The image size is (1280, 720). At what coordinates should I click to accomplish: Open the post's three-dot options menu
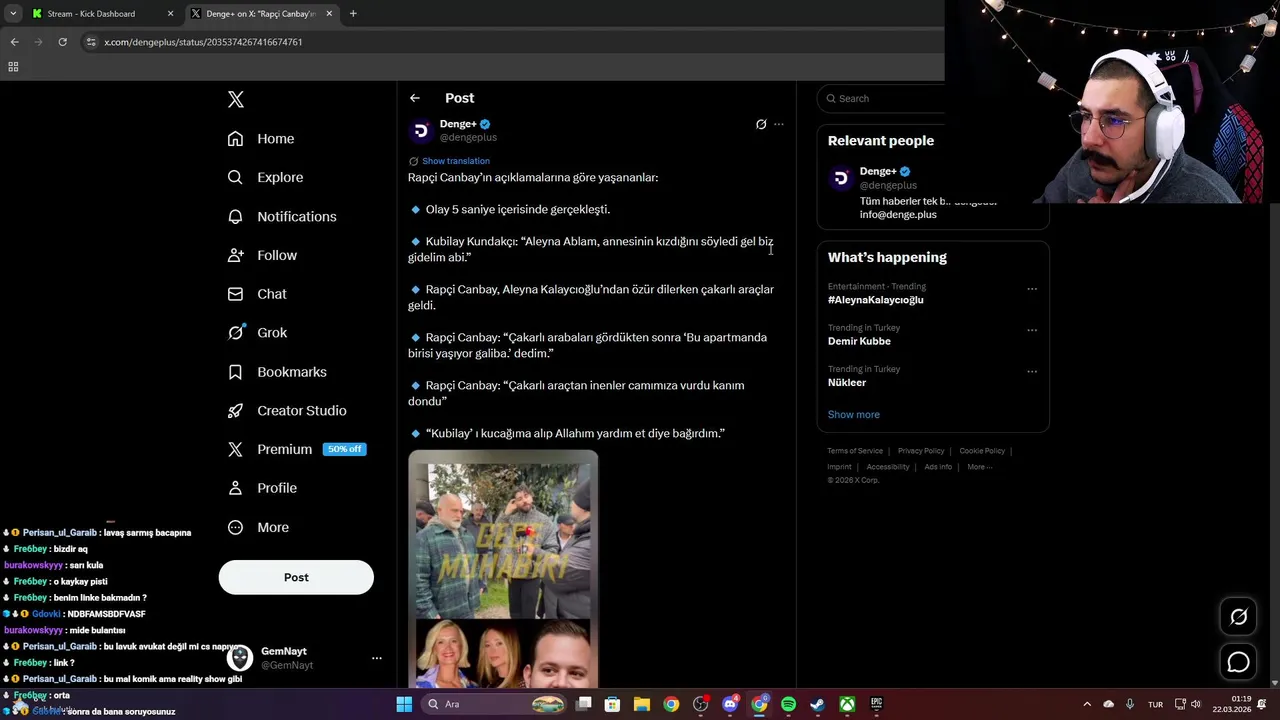[x=779, y=124]
